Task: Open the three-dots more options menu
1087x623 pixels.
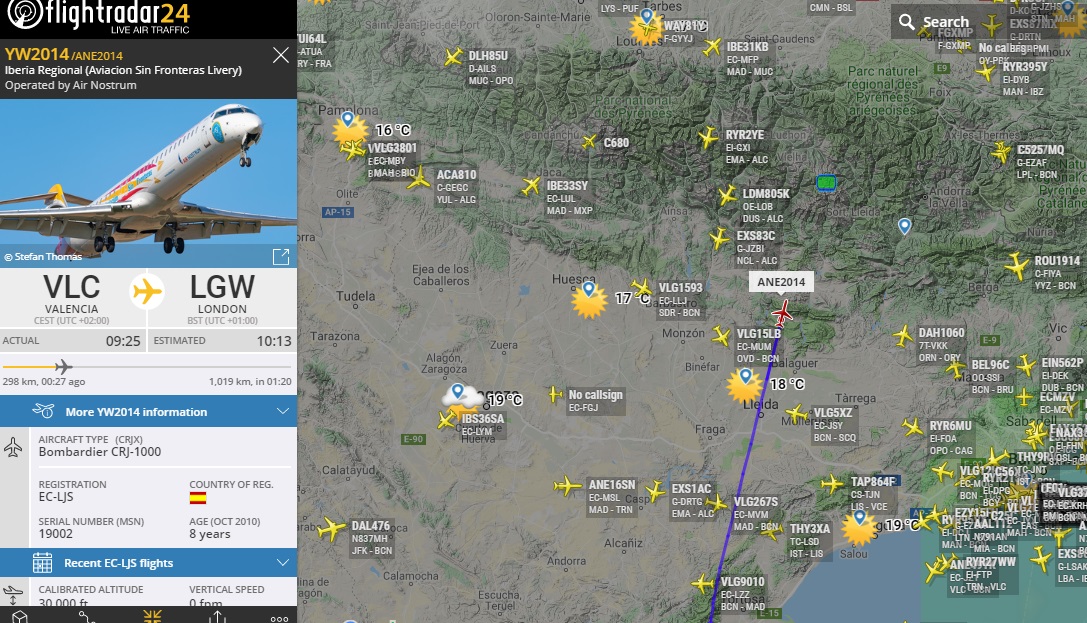Action: pos(279,618)
